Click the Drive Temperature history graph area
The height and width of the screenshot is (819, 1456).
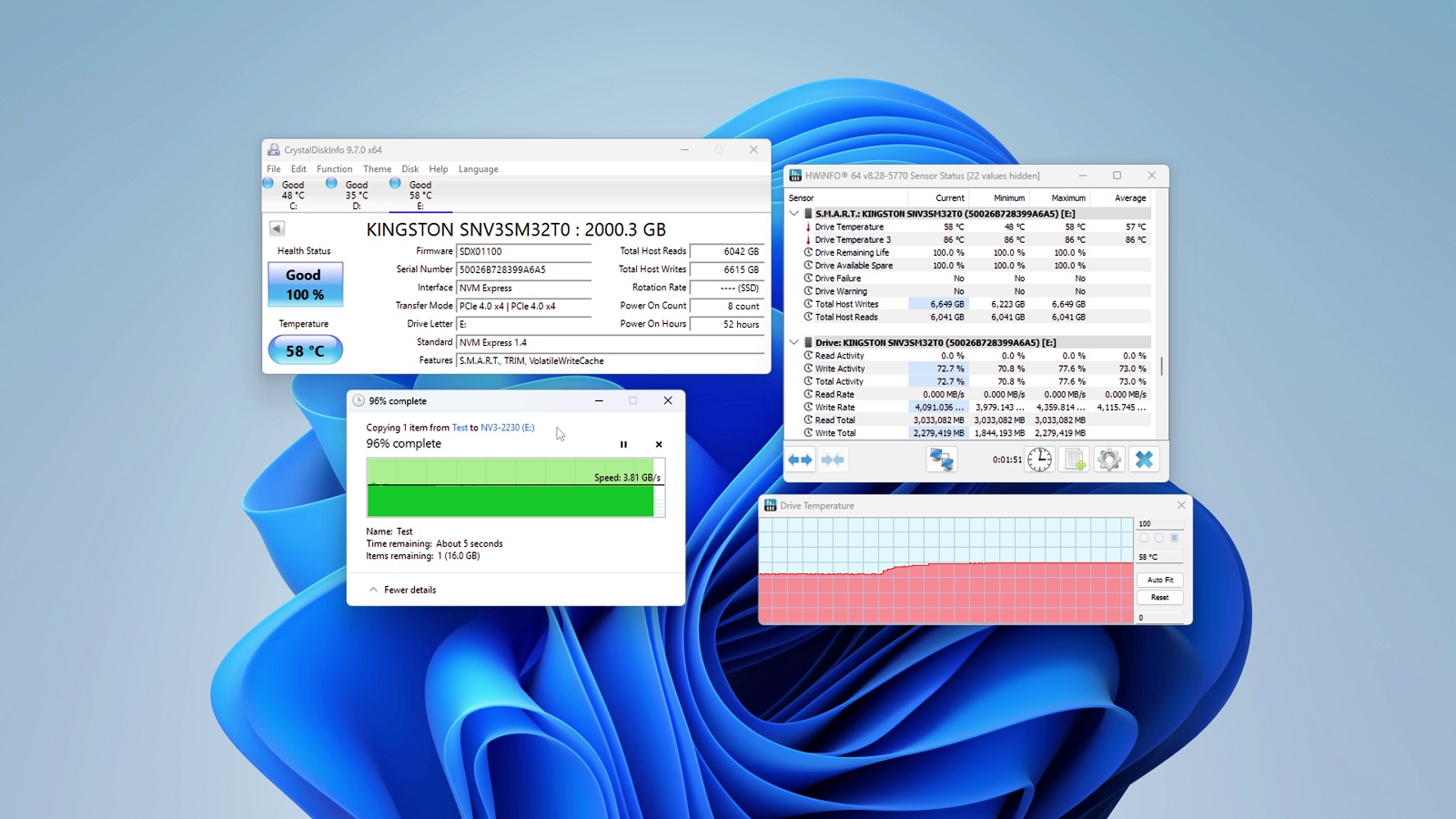point(946,571)
